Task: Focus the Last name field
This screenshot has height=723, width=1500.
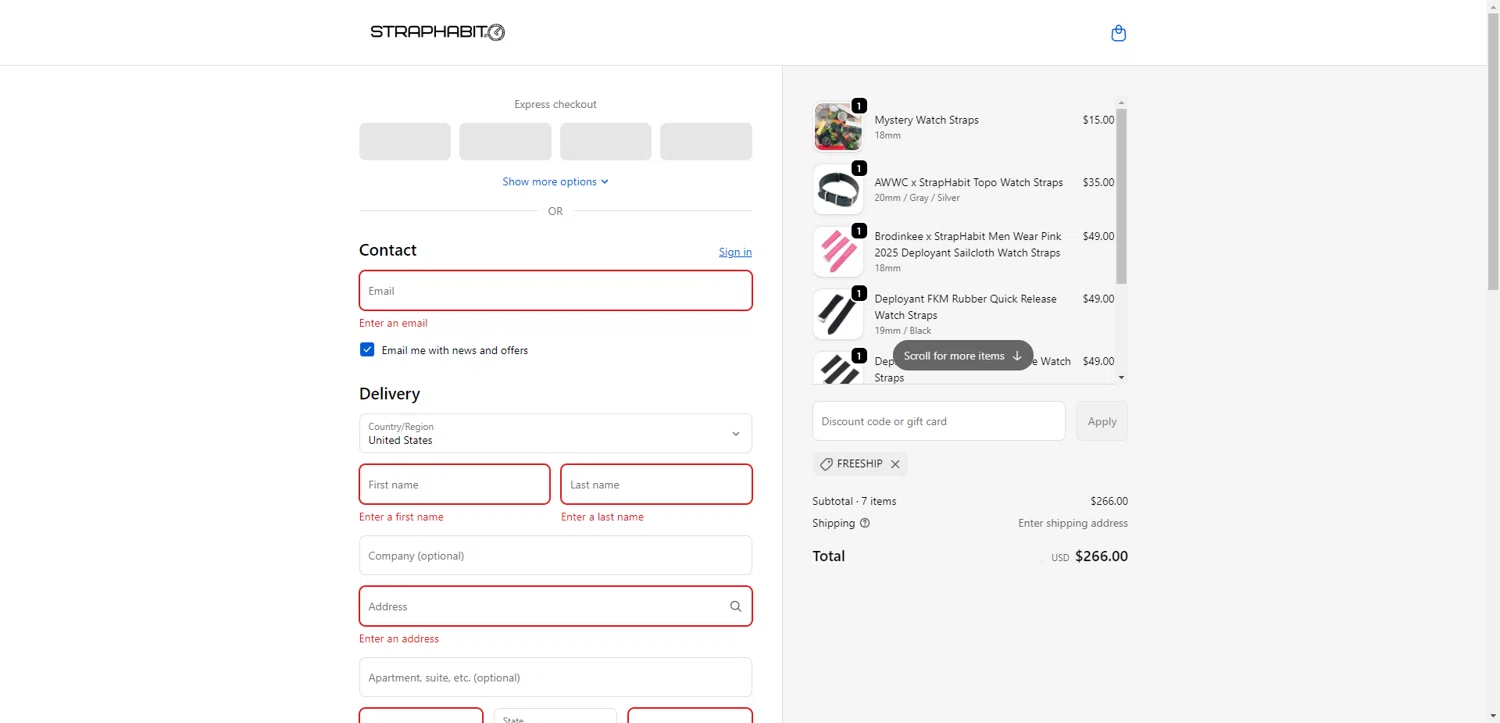Action: pos(656,484)
